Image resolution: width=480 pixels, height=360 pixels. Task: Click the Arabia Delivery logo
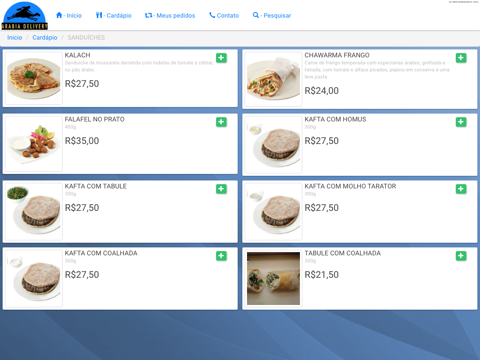[x=24, y=16]
